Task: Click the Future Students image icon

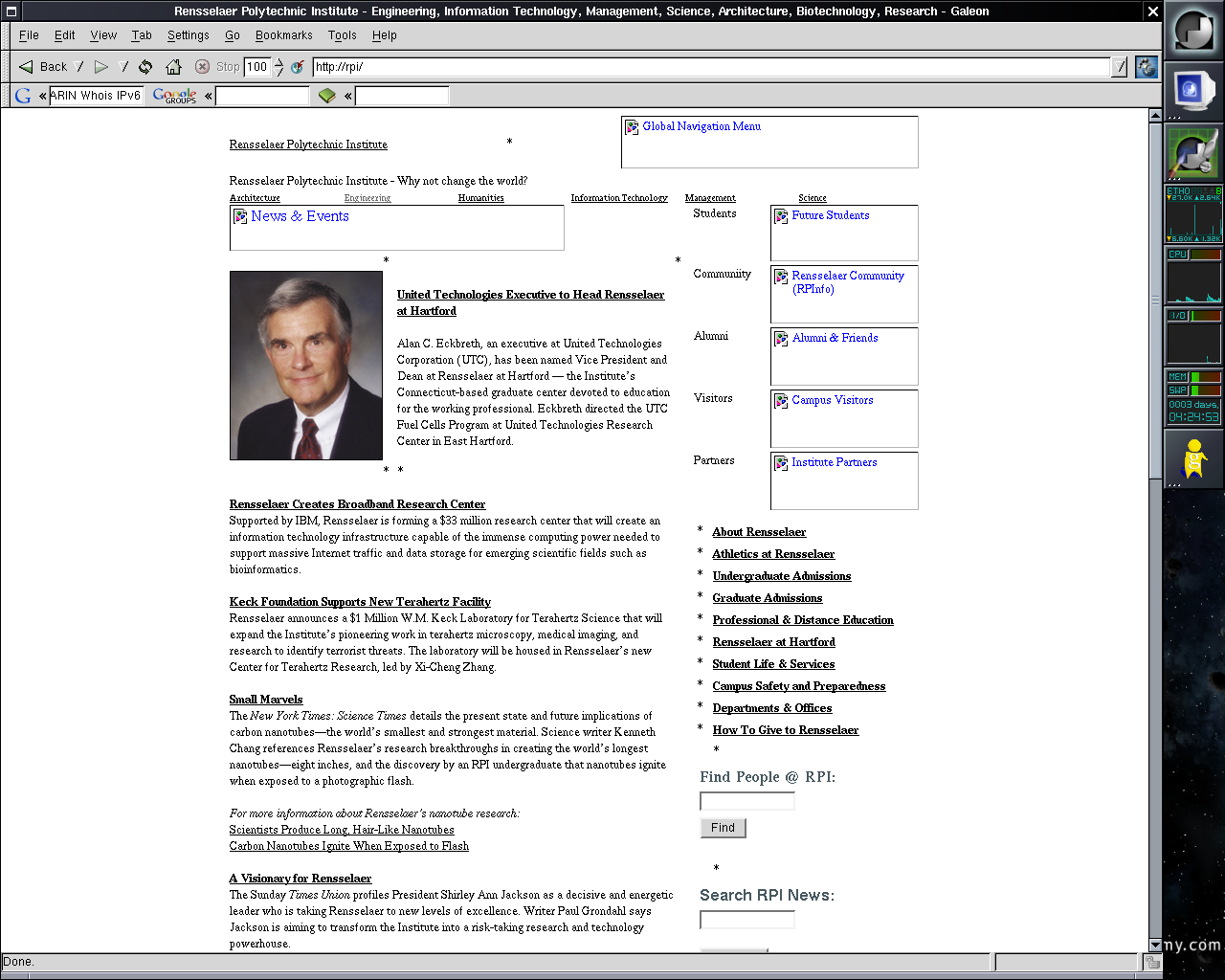Action: click(x=781, y=216)
